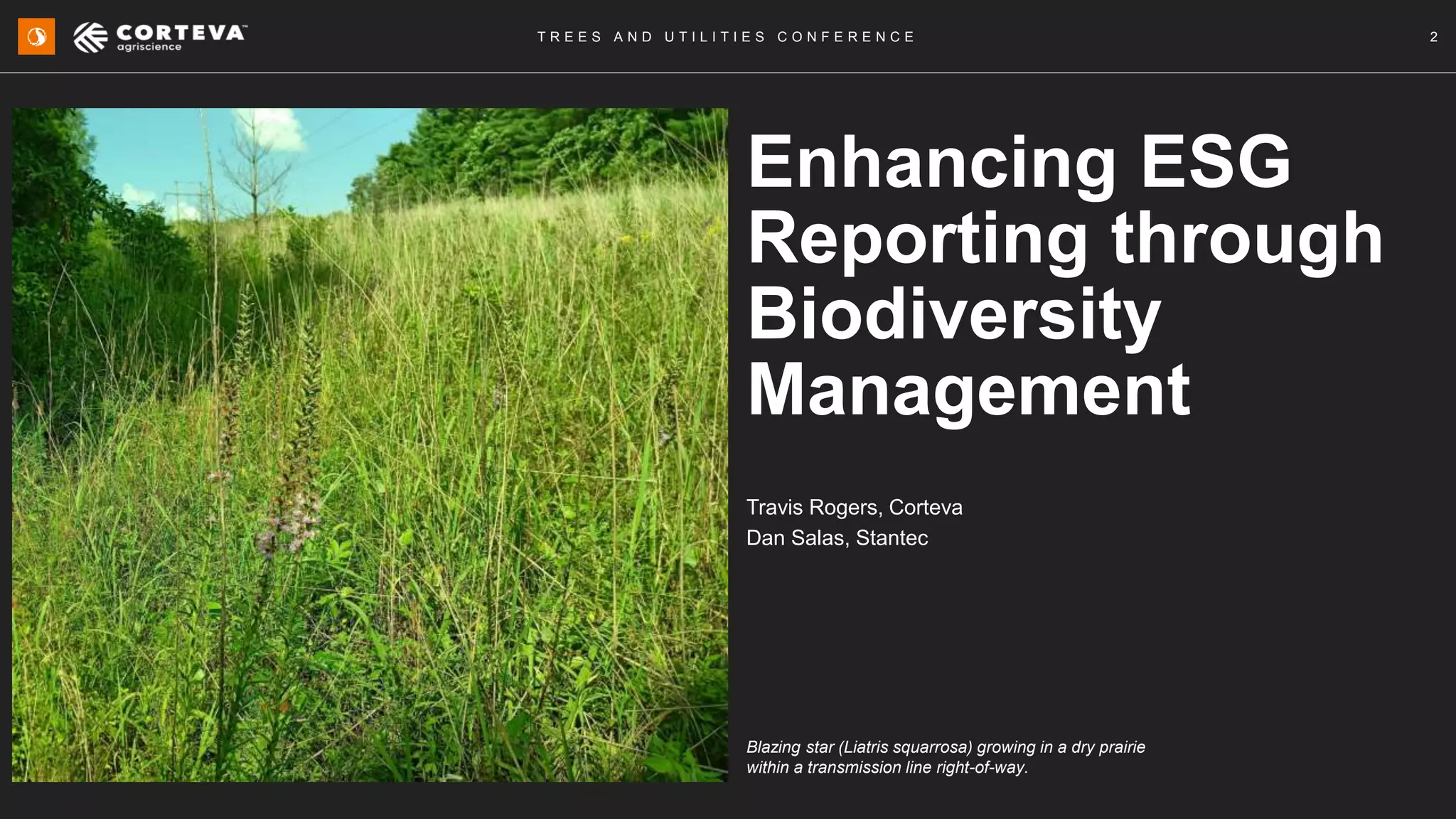
Task: Click the presenter line 'Travis Rogers, Corteva'
Action: 854,508
